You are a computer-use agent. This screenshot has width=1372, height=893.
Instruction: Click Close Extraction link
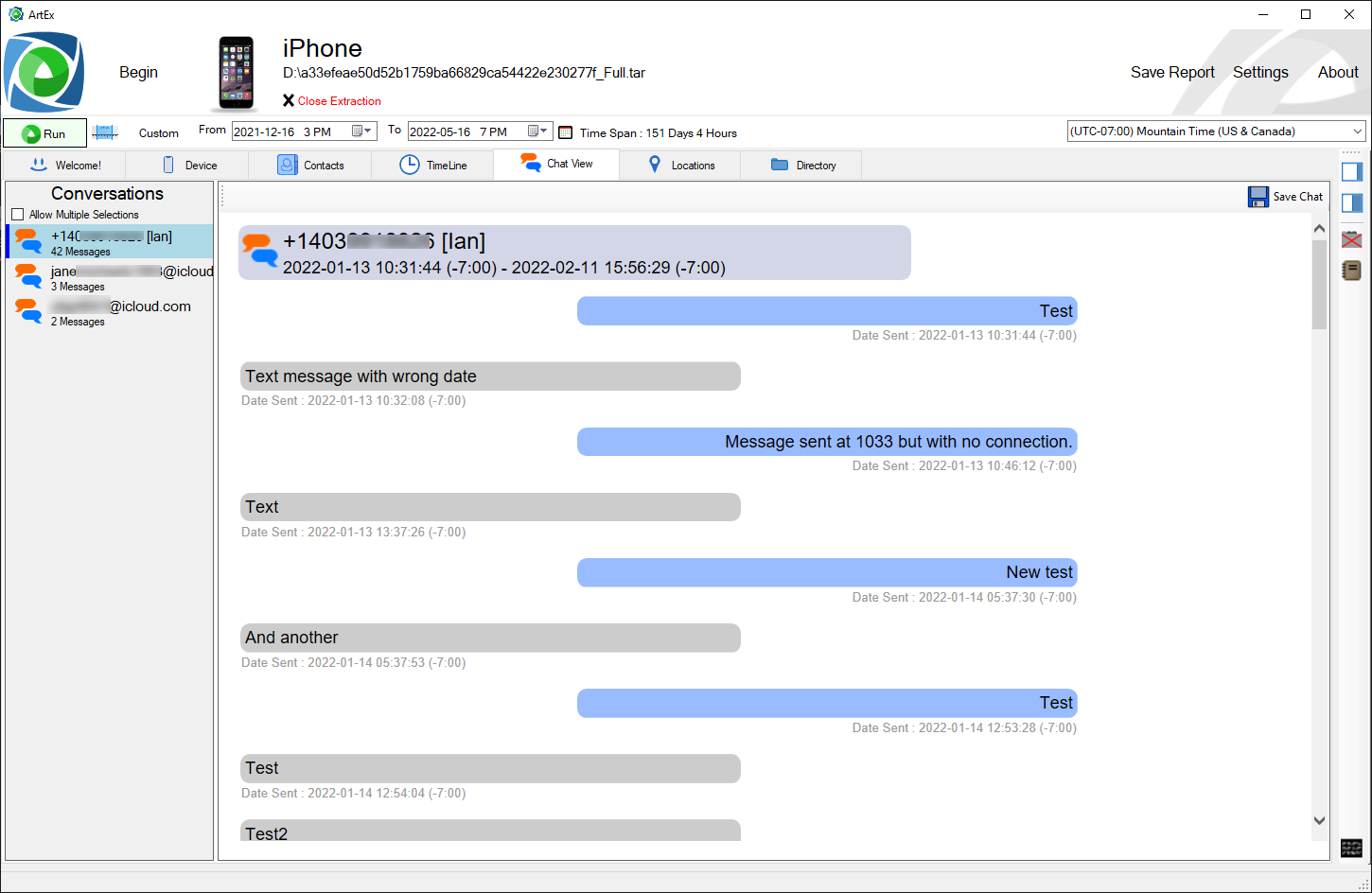pos(331,101)
